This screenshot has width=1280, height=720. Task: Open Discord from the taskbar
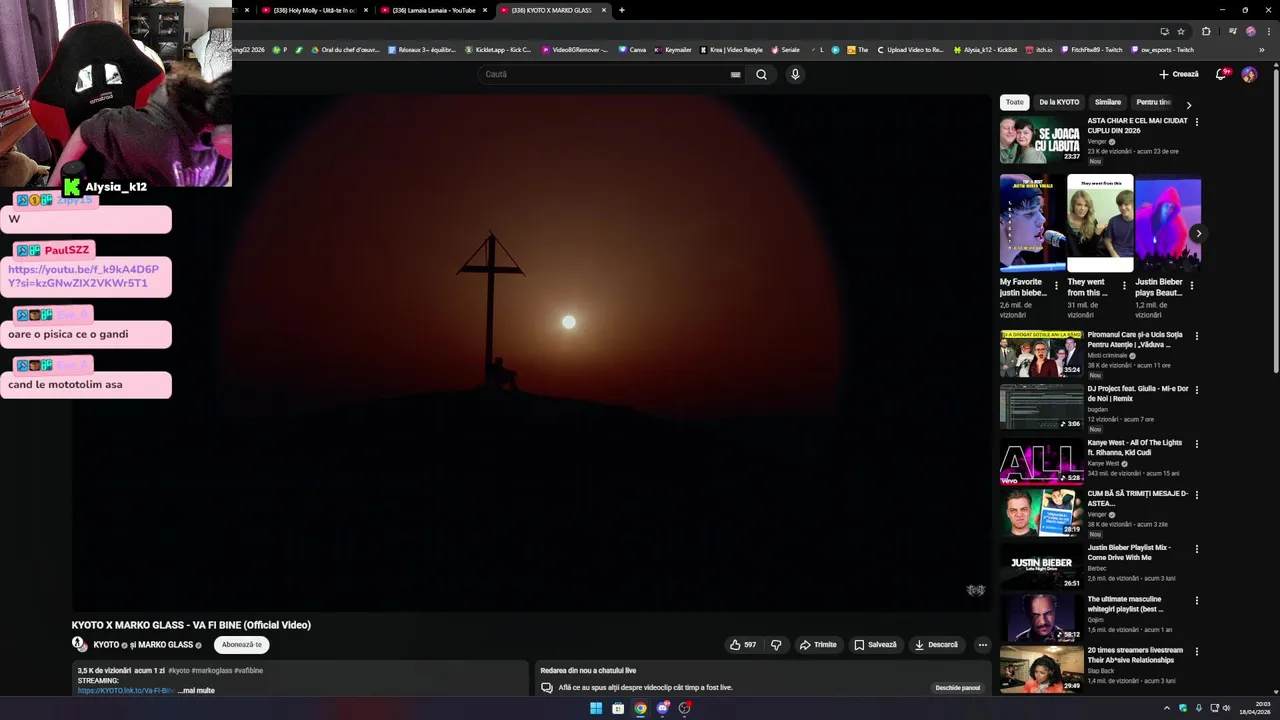662,708
